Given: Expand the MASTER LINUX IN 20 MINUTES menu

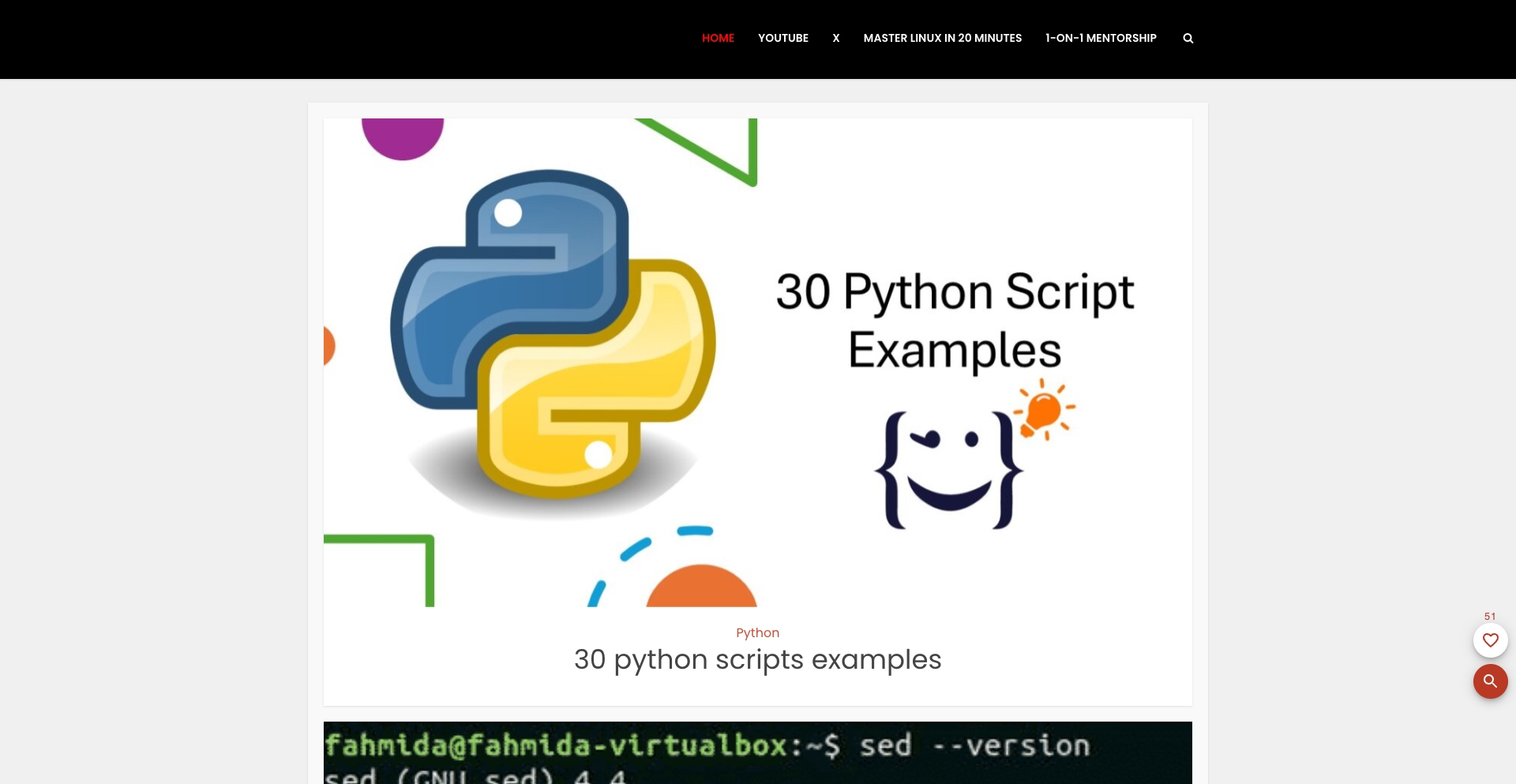Looking at the screenshot, I should pos(942,38).
